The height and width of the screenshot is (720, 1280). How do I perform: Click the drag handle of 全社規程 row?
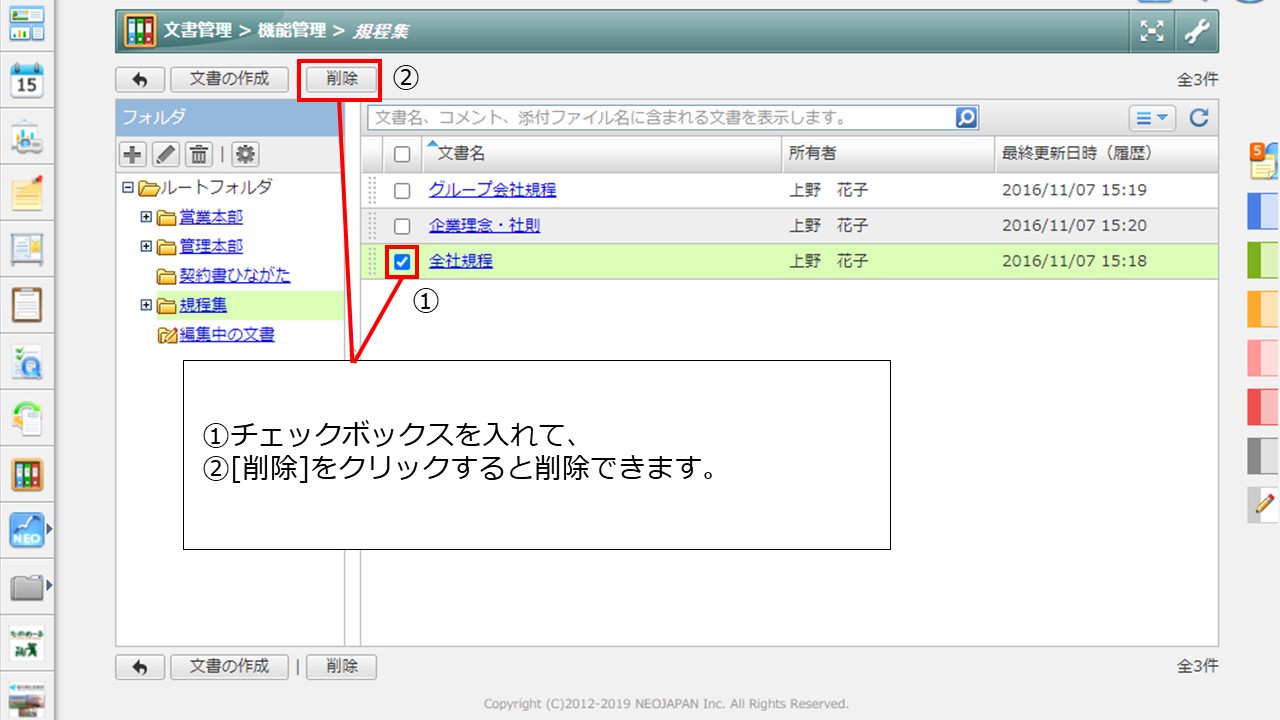pyautogui.click(x=373, y=262)
